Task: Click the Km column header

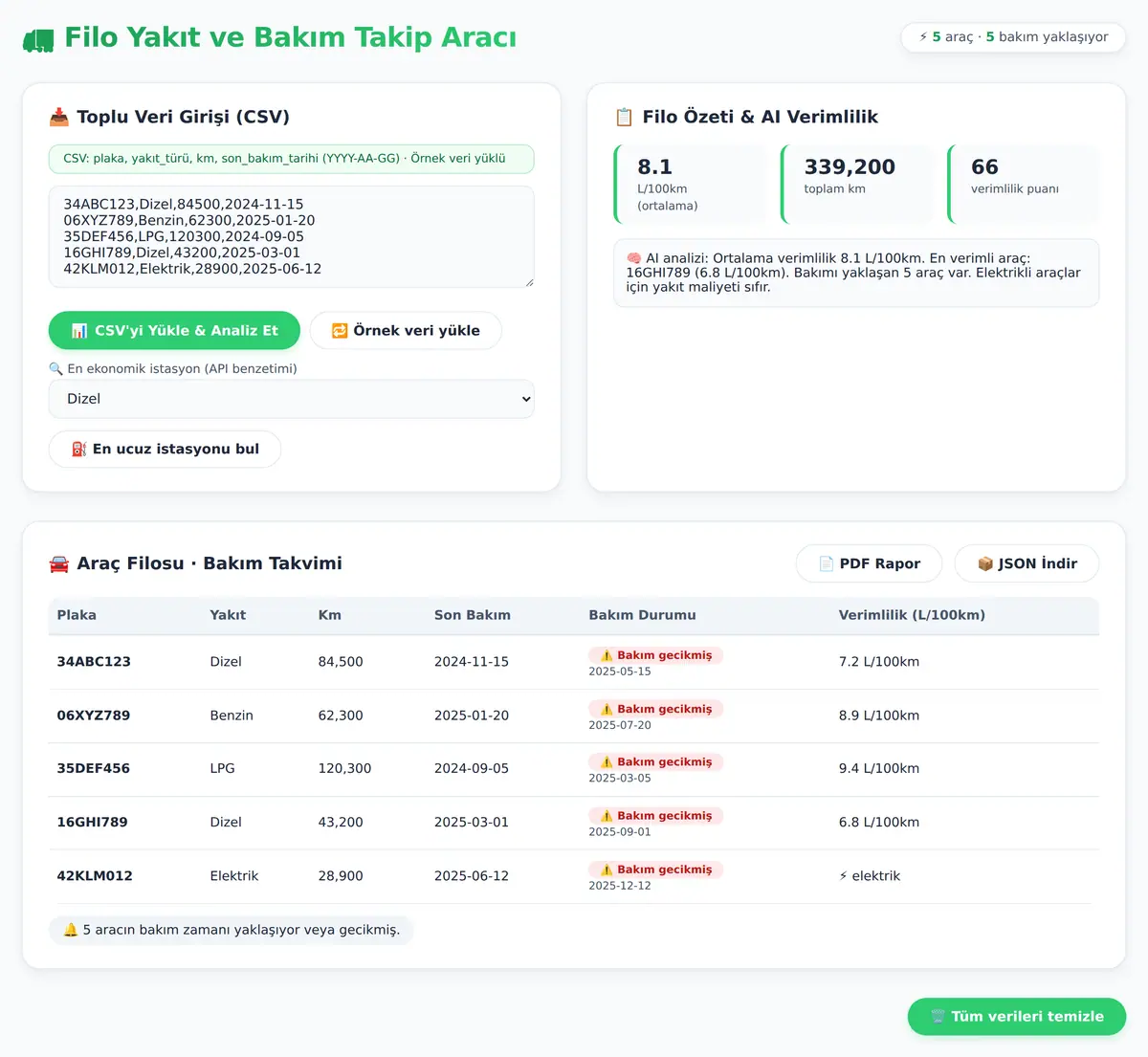Action: (329, 616)
